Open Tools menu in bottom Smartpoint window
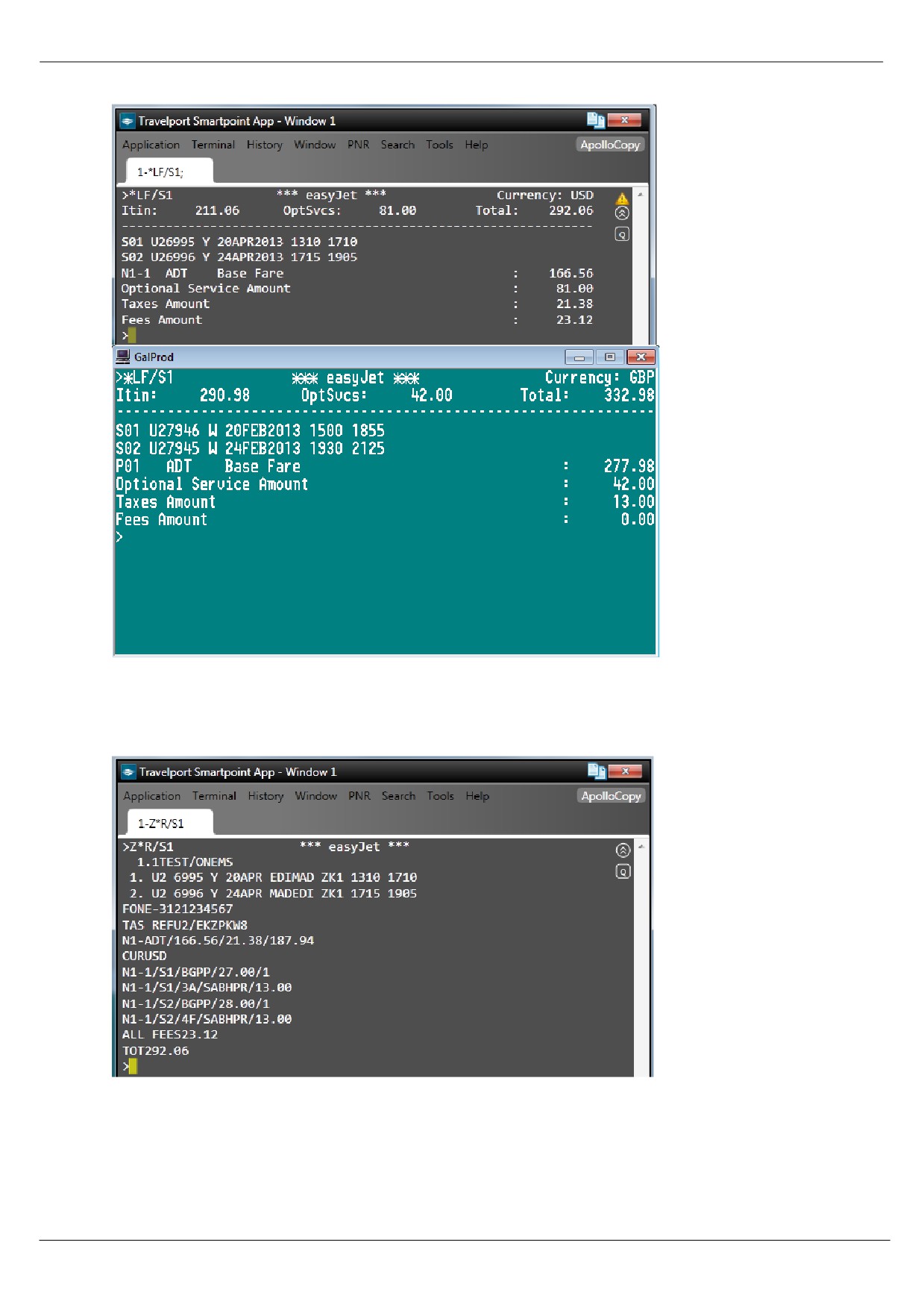924x1307 pixels. [x=440, y=796]
